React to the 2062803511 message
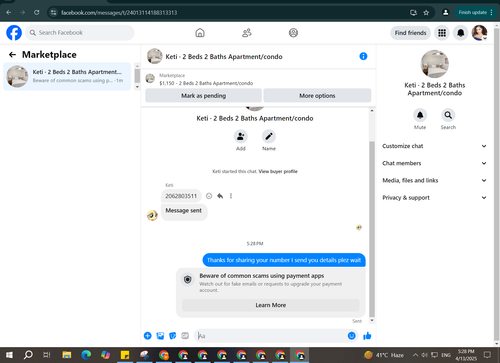Screen dimensions: 500x363 209,196
